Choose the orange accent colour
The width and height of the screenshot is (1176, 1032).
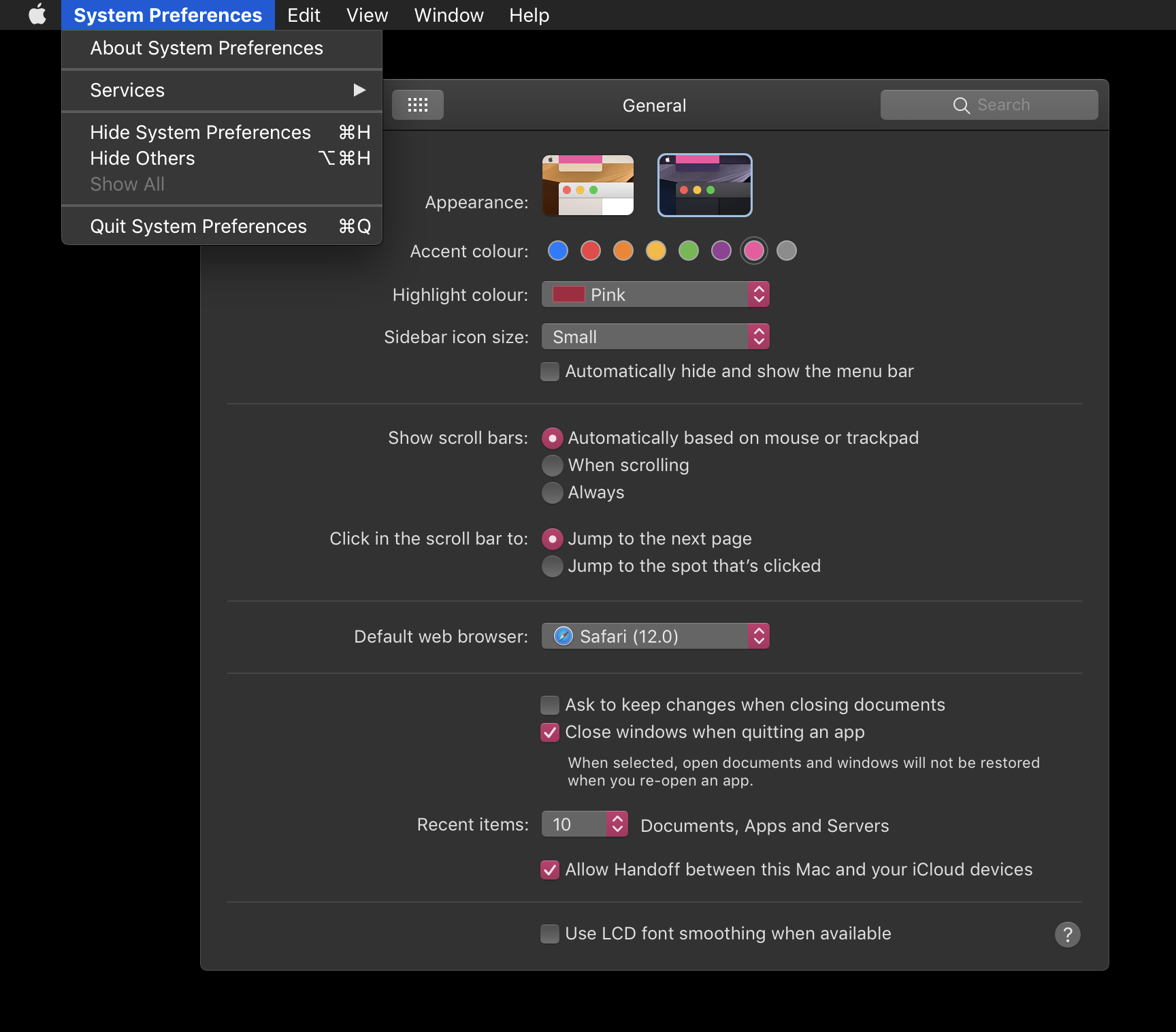pos(623,251)
